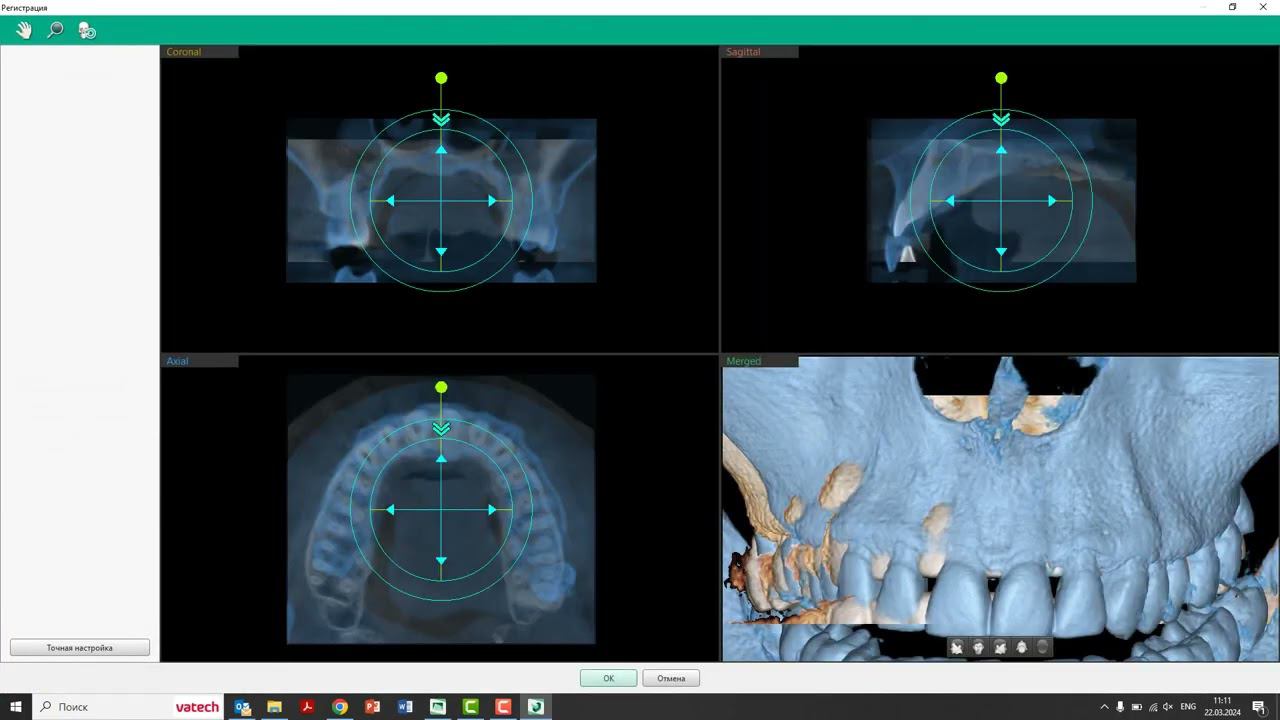
Task: Click left arrow of Axial manipulator
Action: tap(390, 510)
